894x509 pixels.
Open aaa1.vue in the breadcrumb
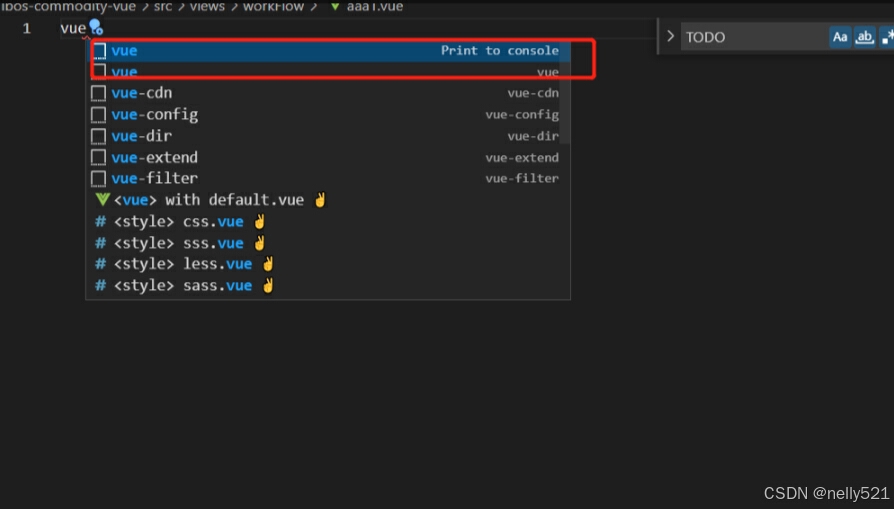click(375, 6)
